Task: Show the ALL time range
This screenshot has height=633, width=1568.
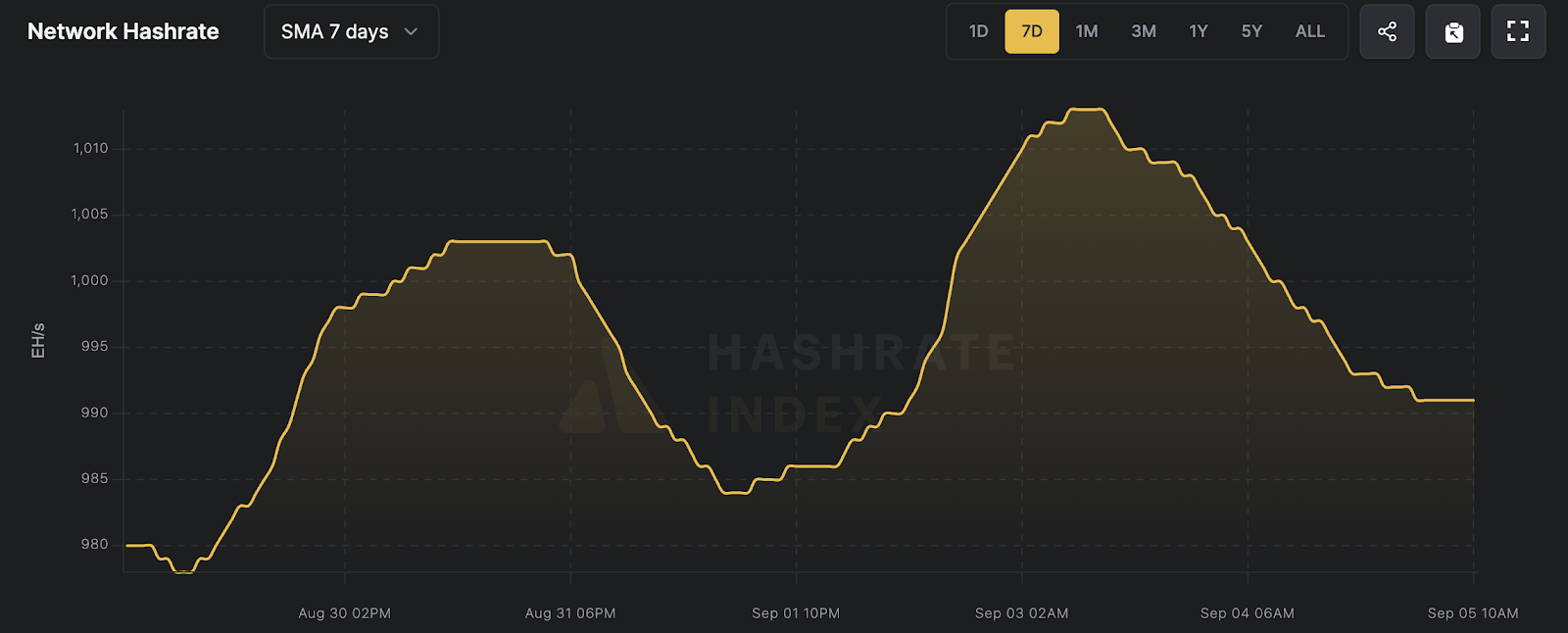Action: pos(1310,31)
